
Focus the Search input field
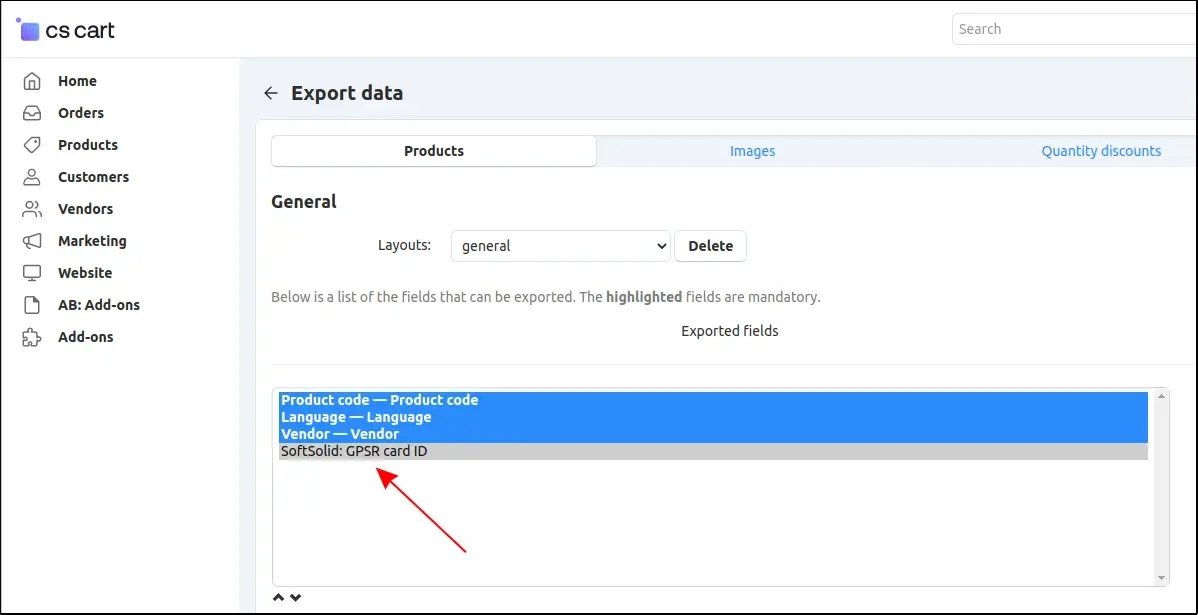(x=1073, y=29)
